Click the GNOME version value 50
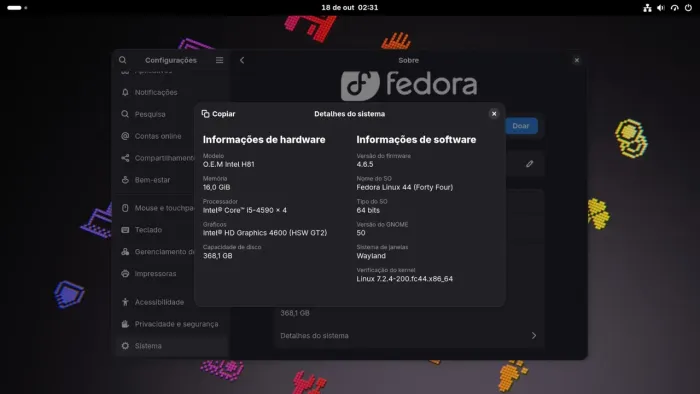Image resolution: width=700 pixels, height=394 pixels. [x=361, y=233]
